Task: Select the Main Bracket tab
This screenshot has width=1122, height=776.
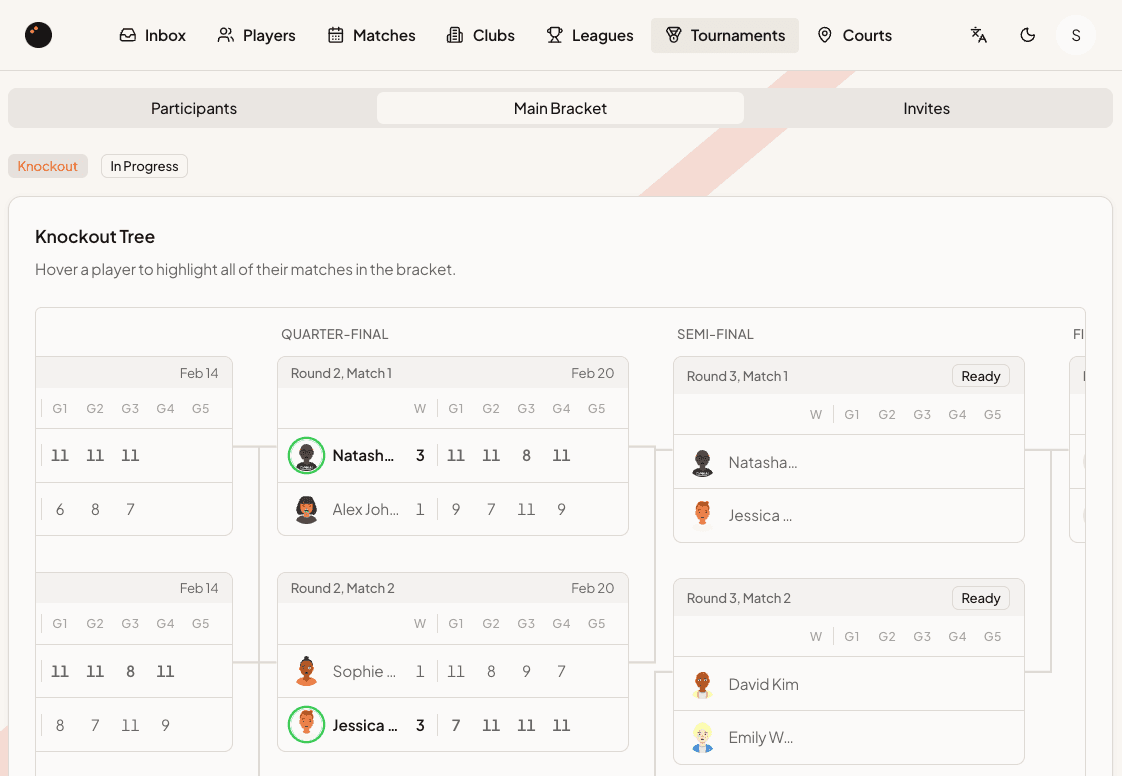Action: coord(560,108)
